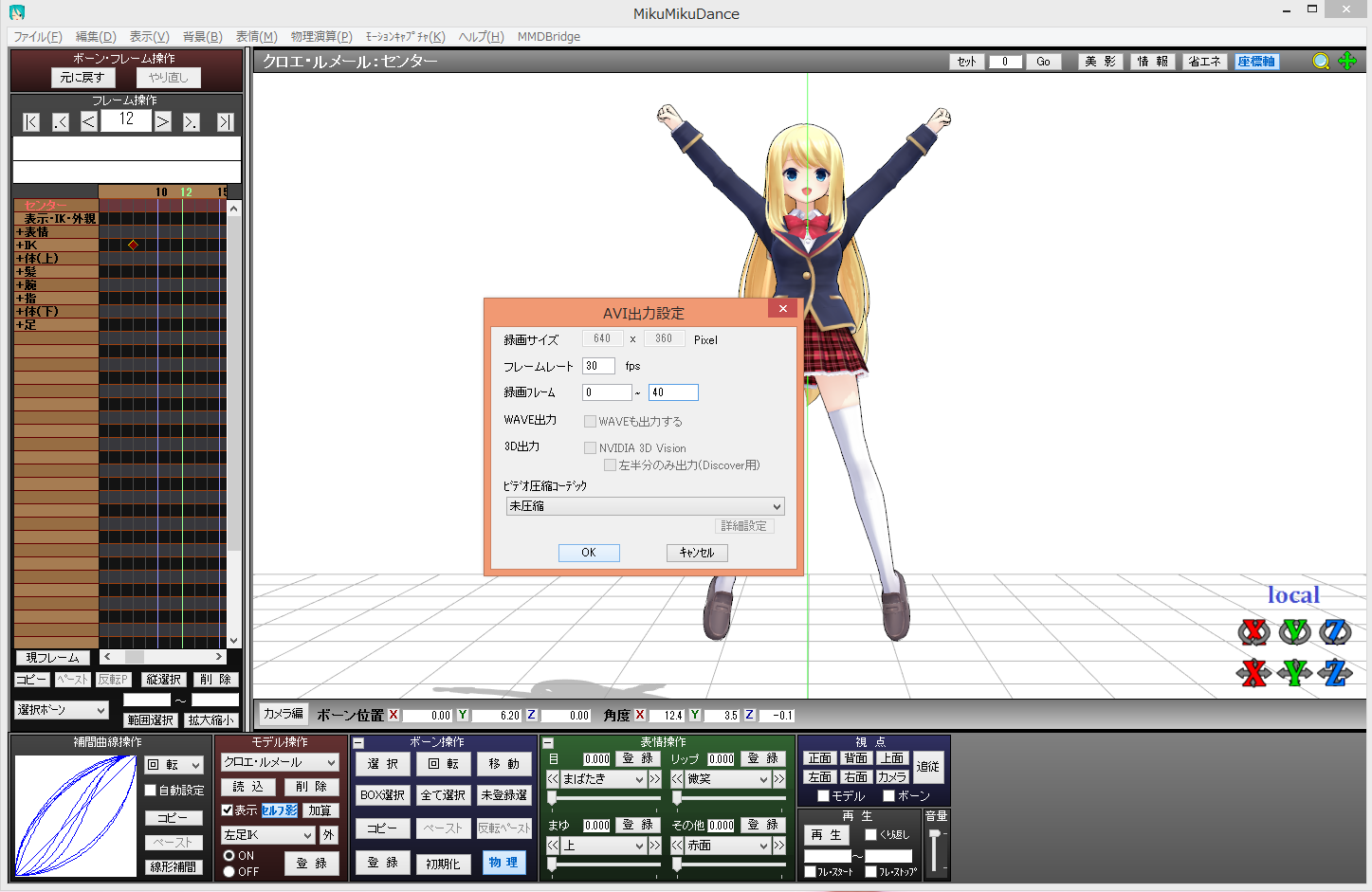Click the green Y move axis icon
This screenshot has width=1372, height=892.
pyautogui.click(x=1294, y=673)
